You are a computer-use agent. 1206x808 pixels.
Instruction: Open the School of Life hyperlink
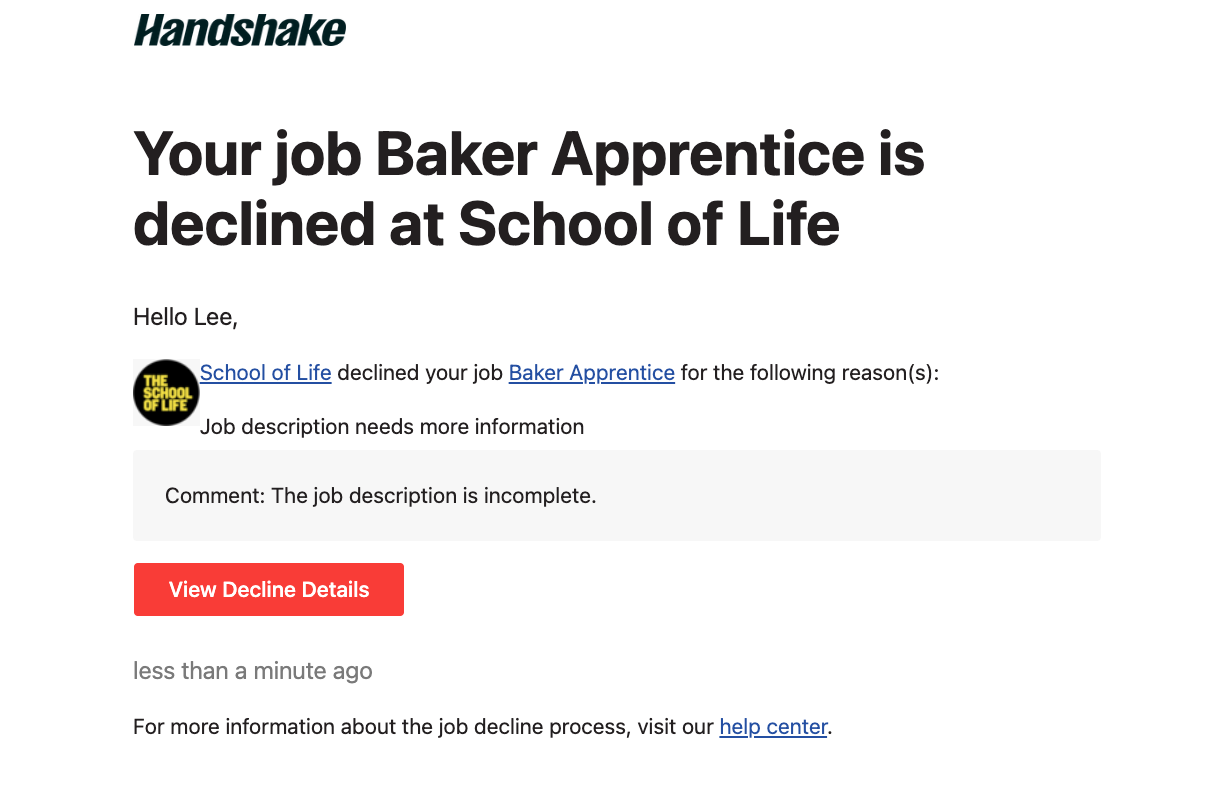pos(265,373)
